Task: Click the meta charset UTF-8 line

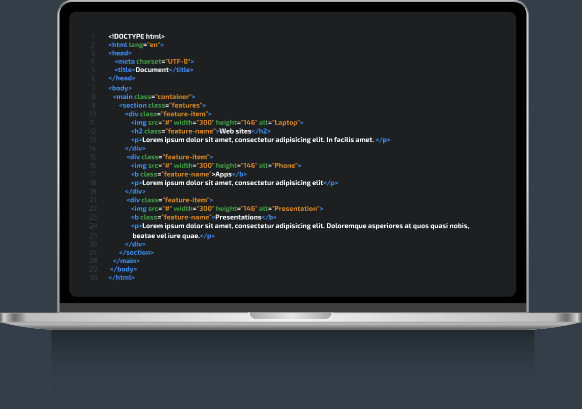Action: [x=154, y=61]
